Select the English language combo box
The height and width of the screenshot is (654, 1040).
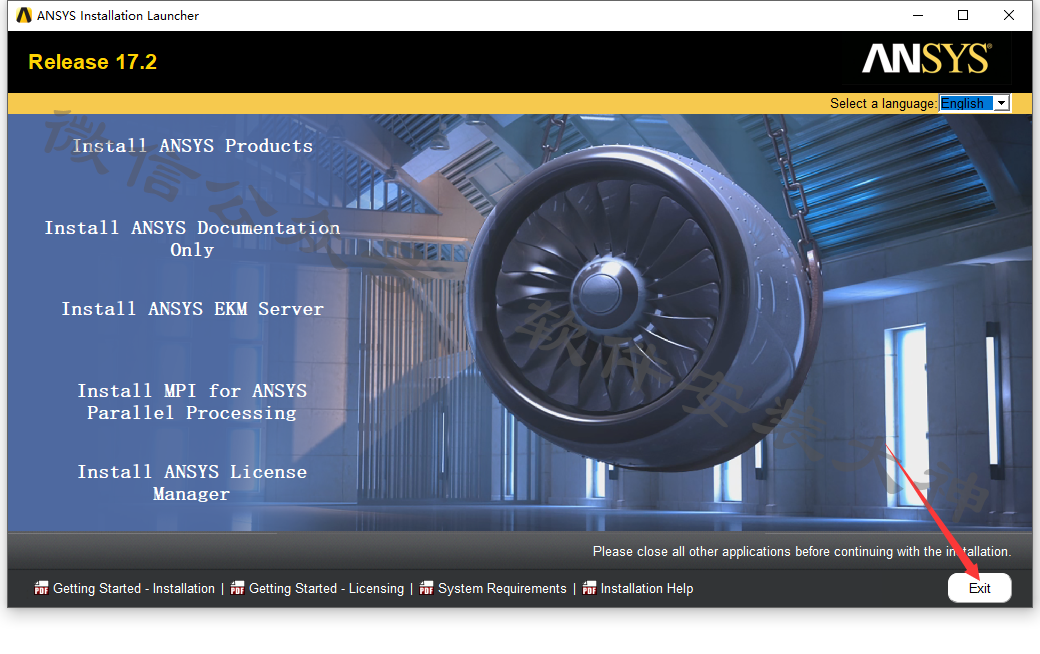974,103
